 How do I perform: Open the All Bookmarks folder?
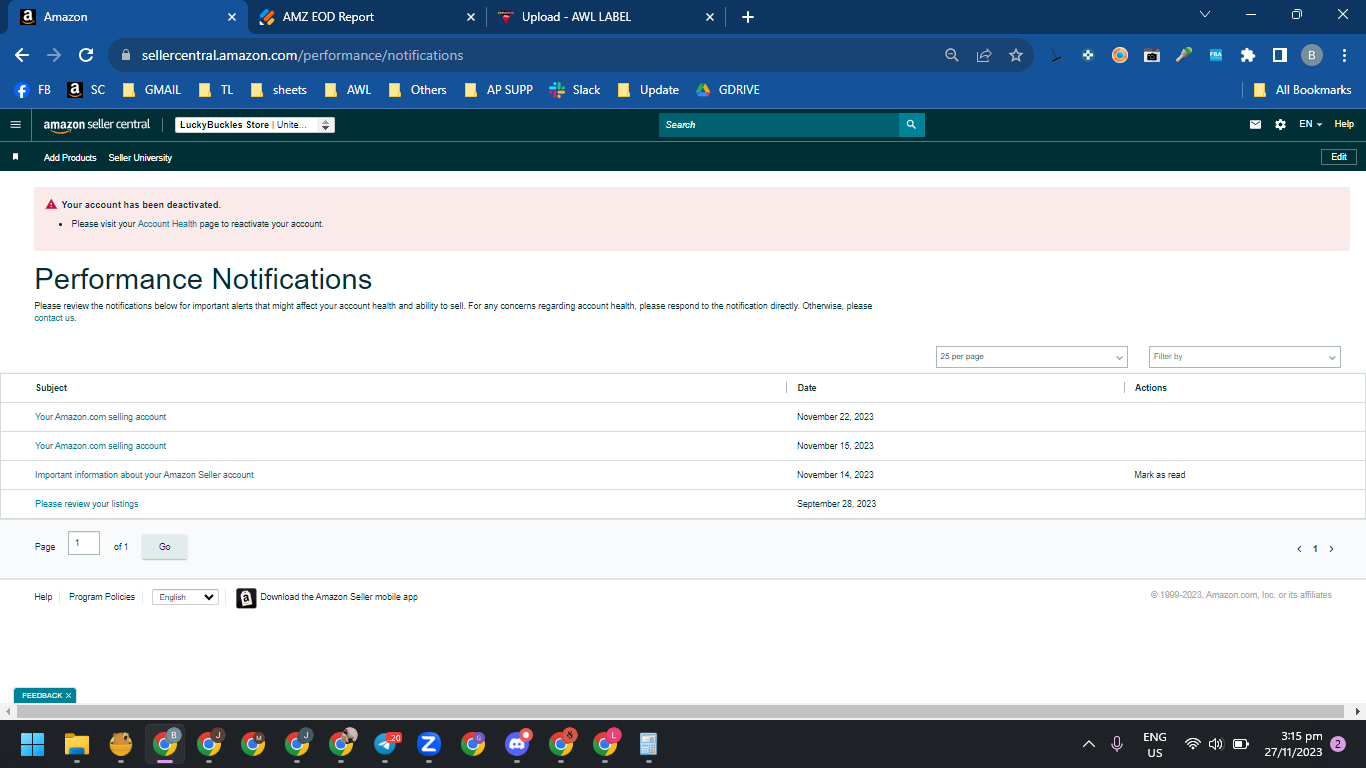[x=1303, y=90]
